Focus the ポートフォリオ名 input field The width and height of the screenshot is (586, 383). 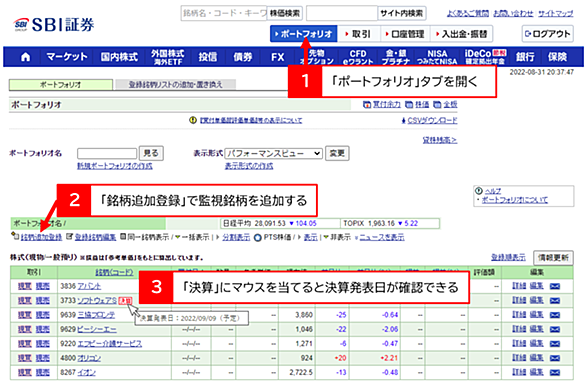coord(107,153)
